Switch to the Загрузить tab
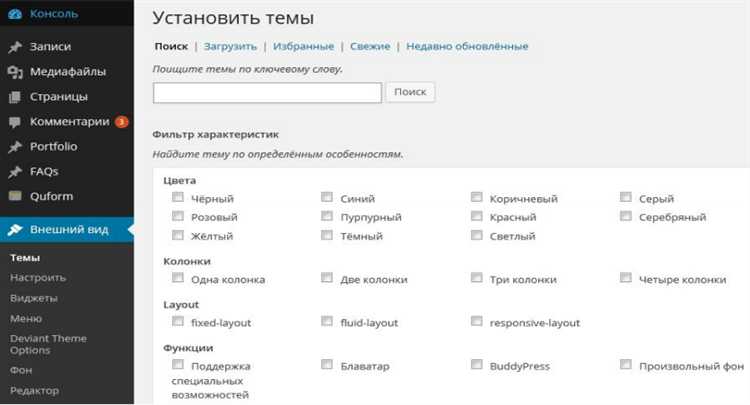Screen dimensions: 750x405 point(230,46)
